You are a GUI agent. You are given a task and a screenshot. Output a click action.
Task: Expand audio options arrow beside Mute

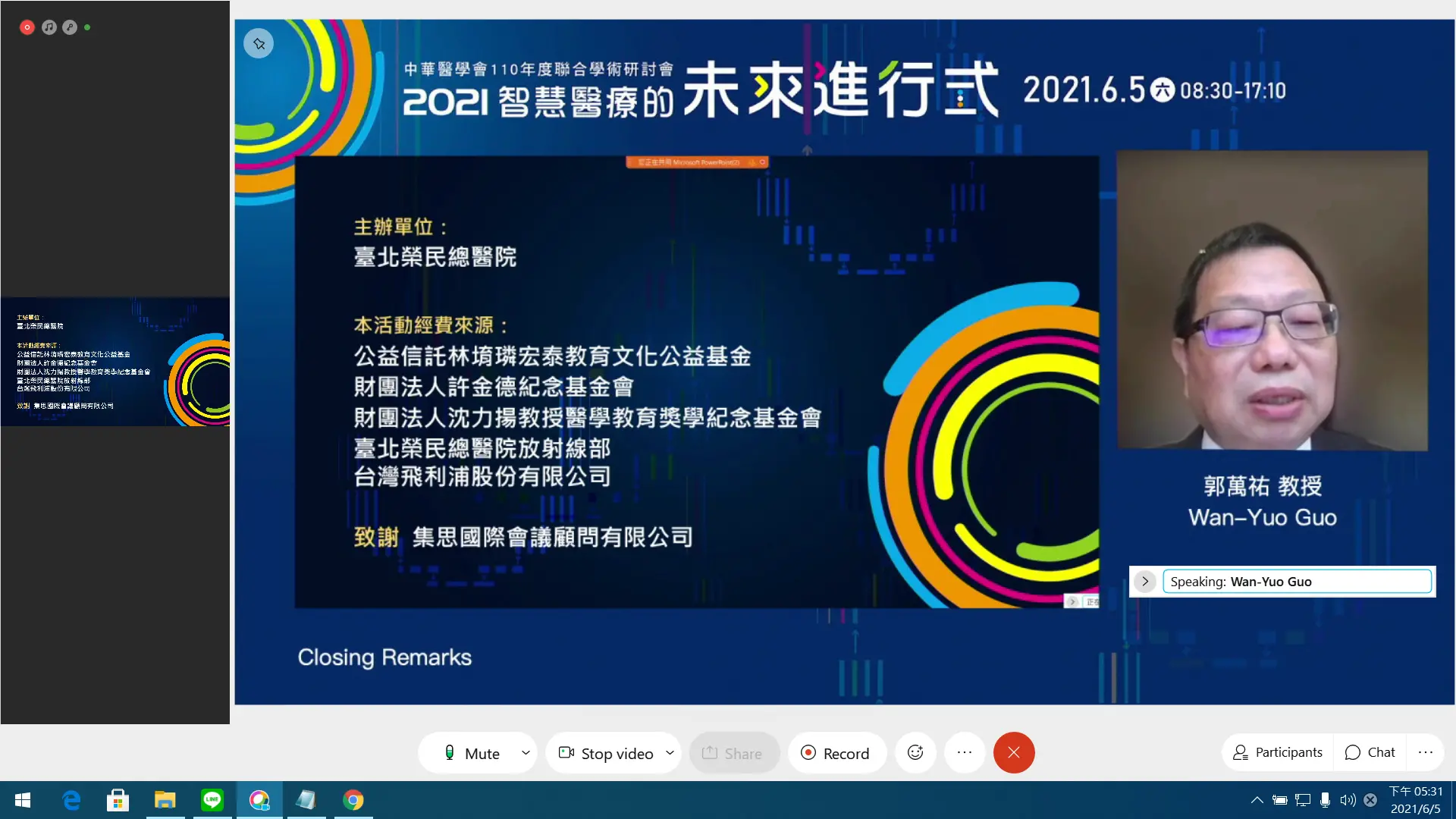(x=526, y=753)
